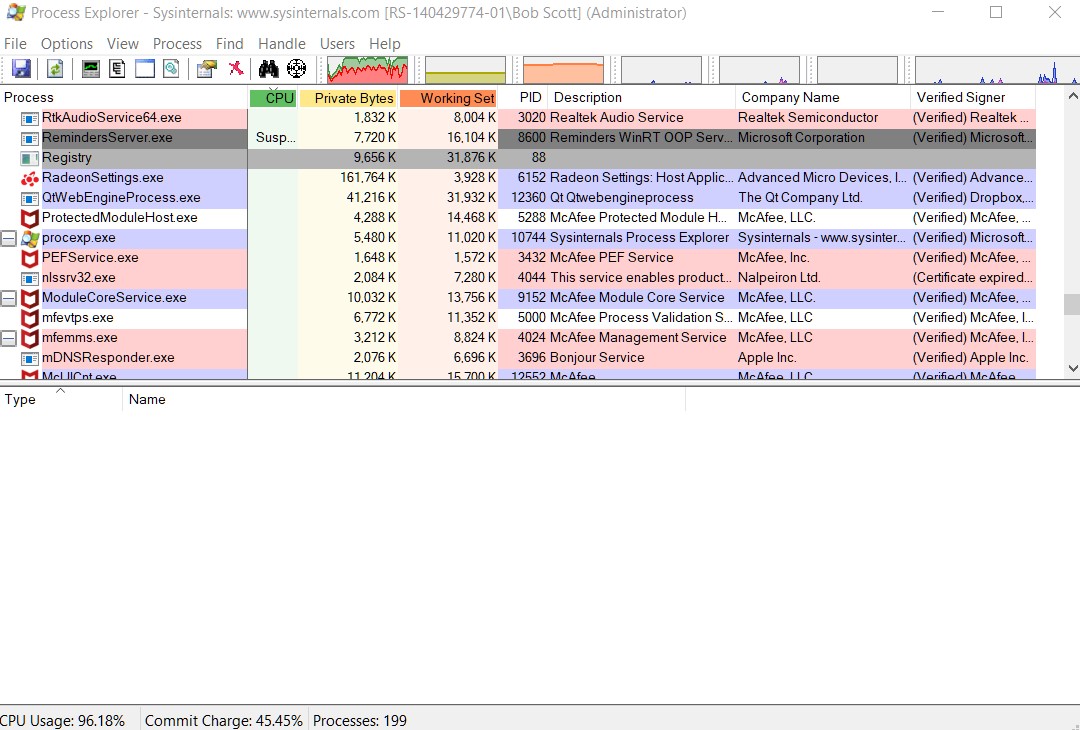Sort by the Private Bytes column header
This screenshot has width=1080, height=730.
tap(349, 98)
